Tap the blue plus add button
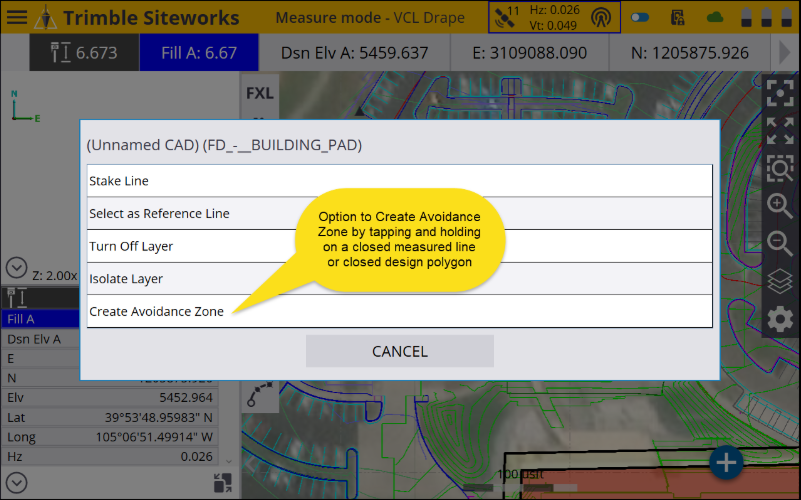 pyautogui.click(x=726, y=463)
